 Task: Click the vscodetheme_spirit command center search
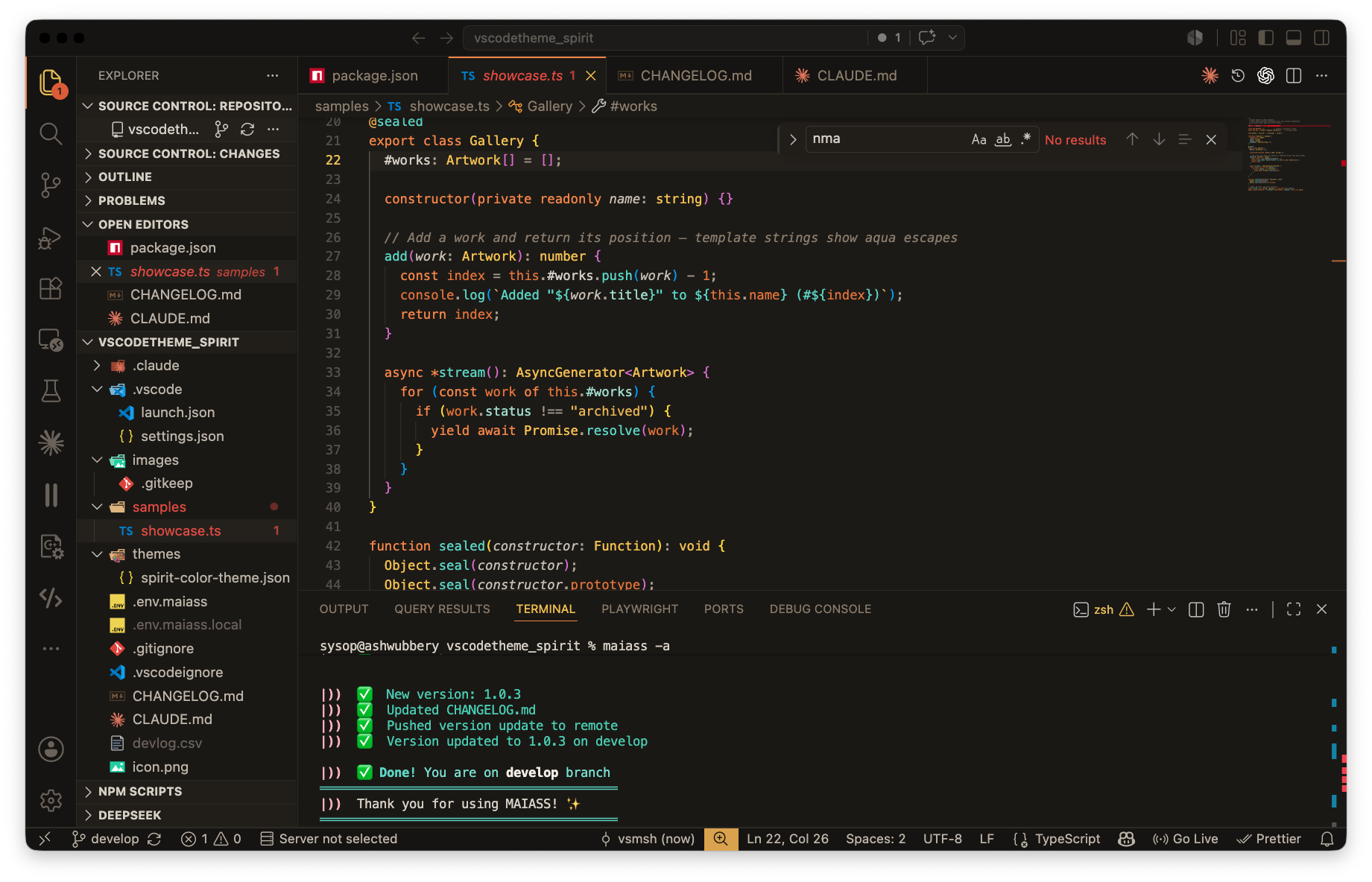point(665,38)
